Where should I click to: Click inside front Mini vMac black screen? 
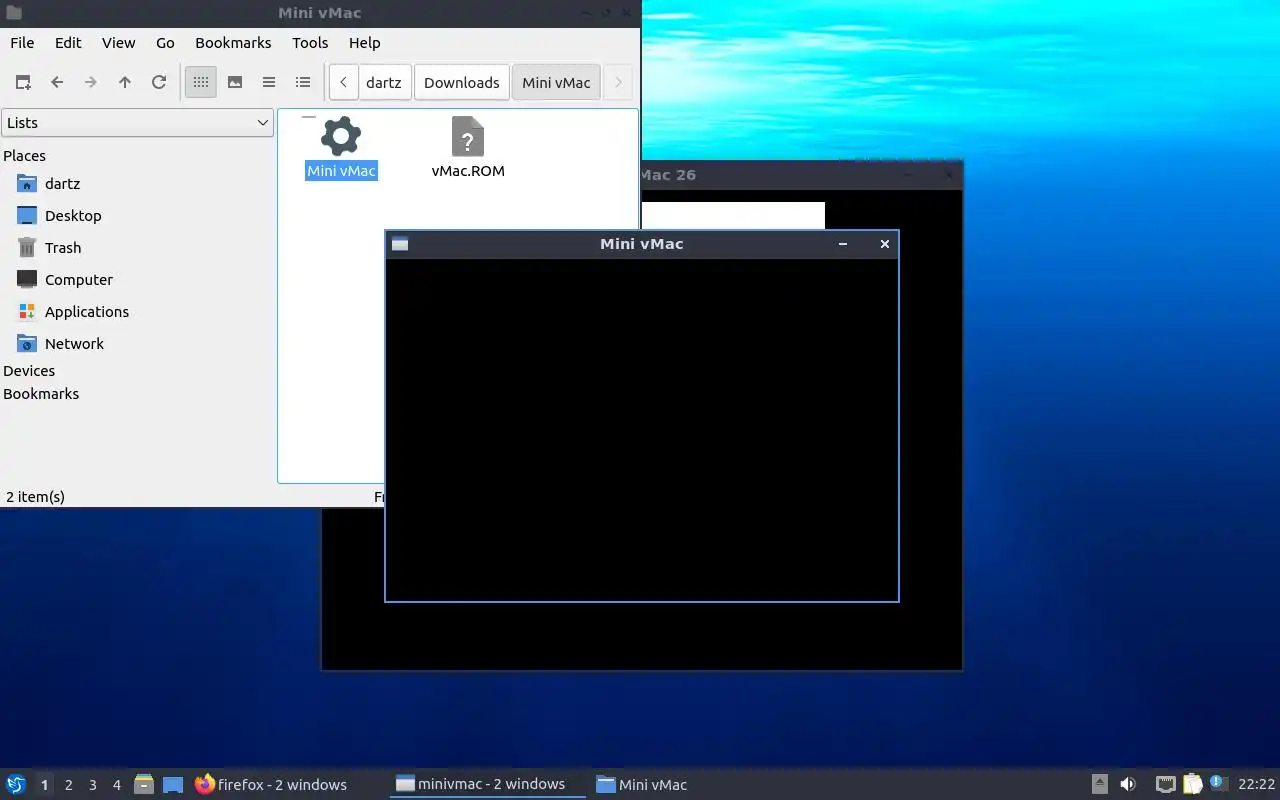click(642, 430)
